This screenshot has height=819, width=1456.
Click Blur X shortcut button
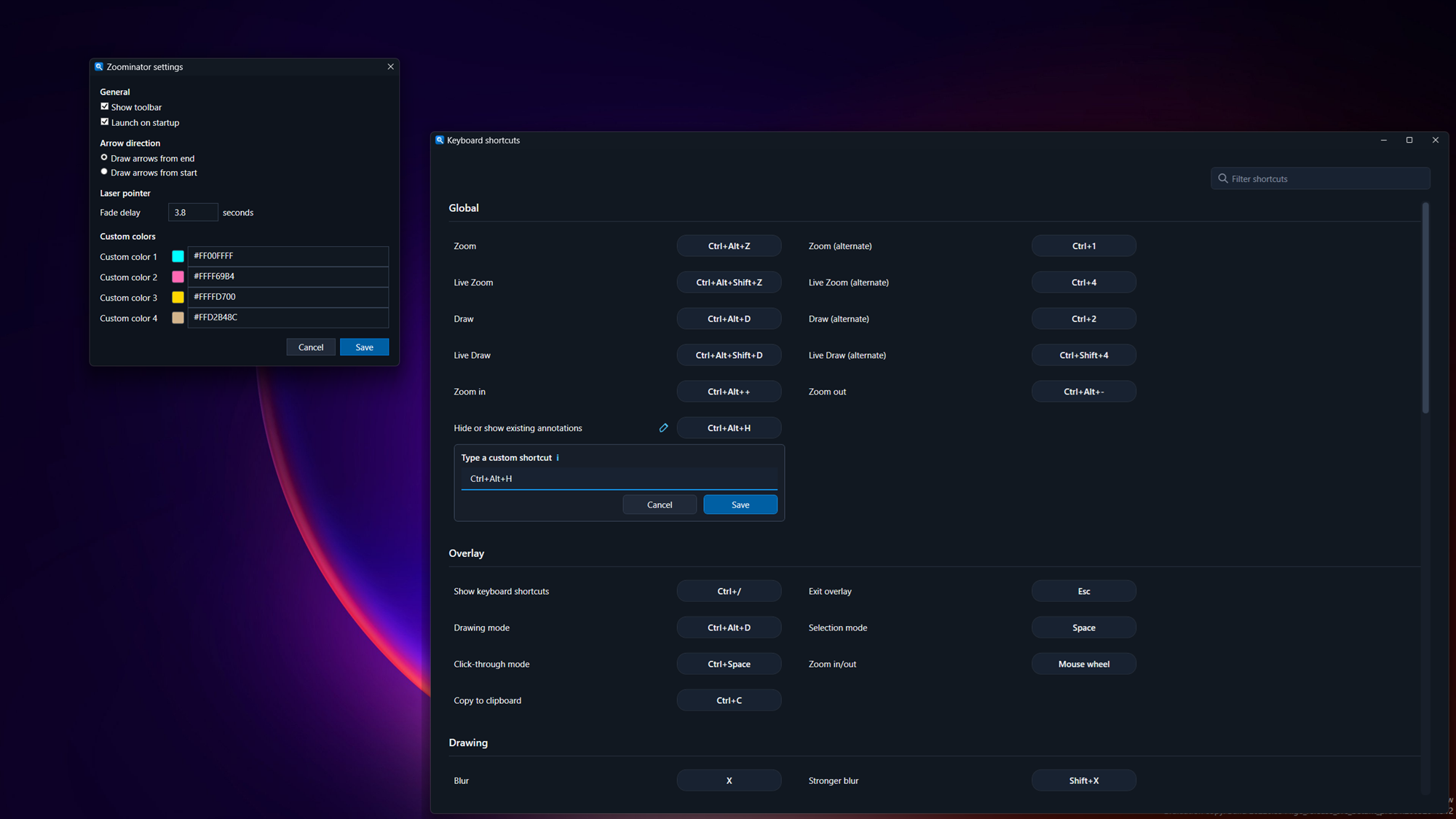click(729, 780)
